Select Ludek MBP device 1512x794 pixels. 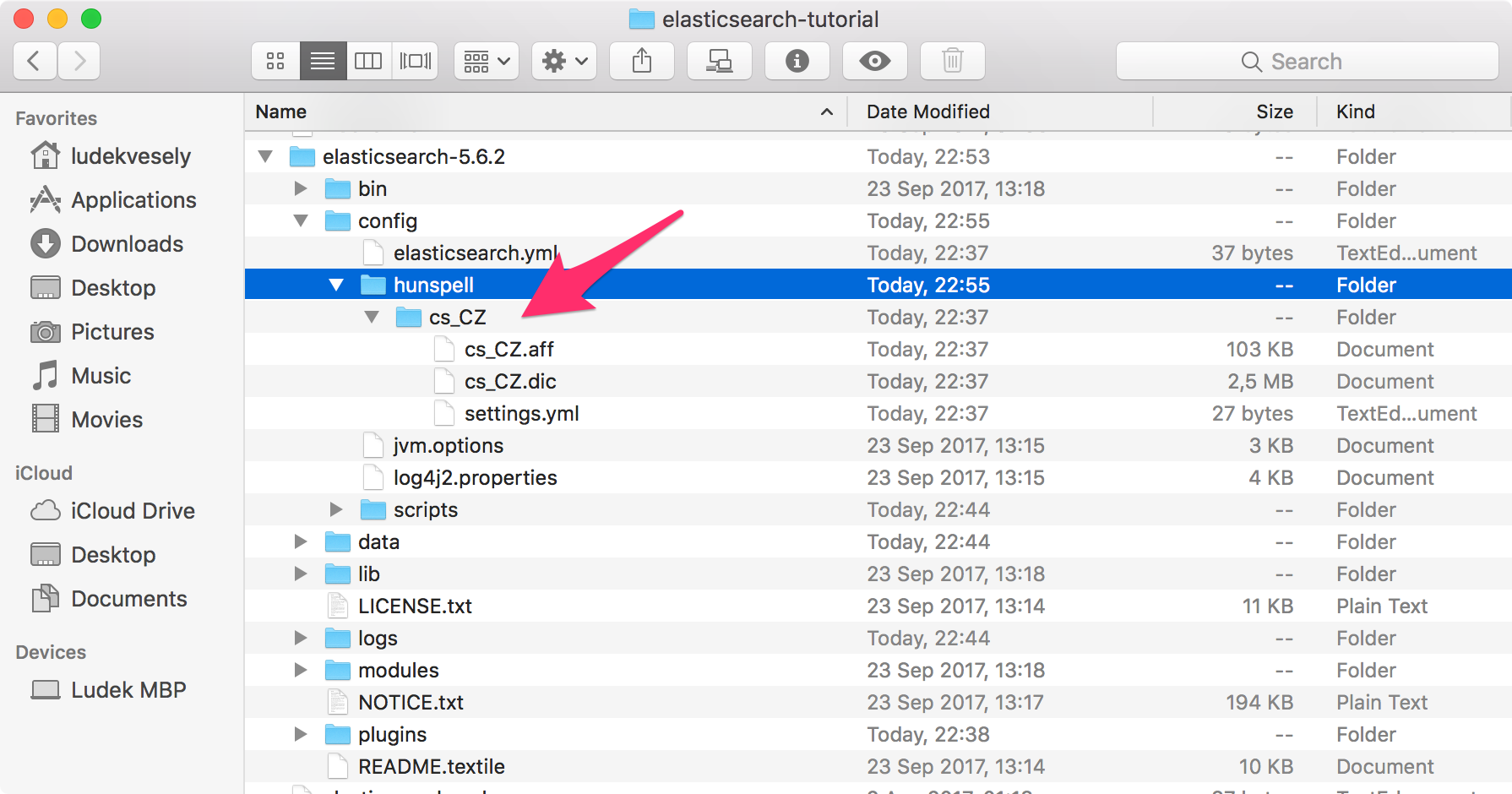coord(108,690)
